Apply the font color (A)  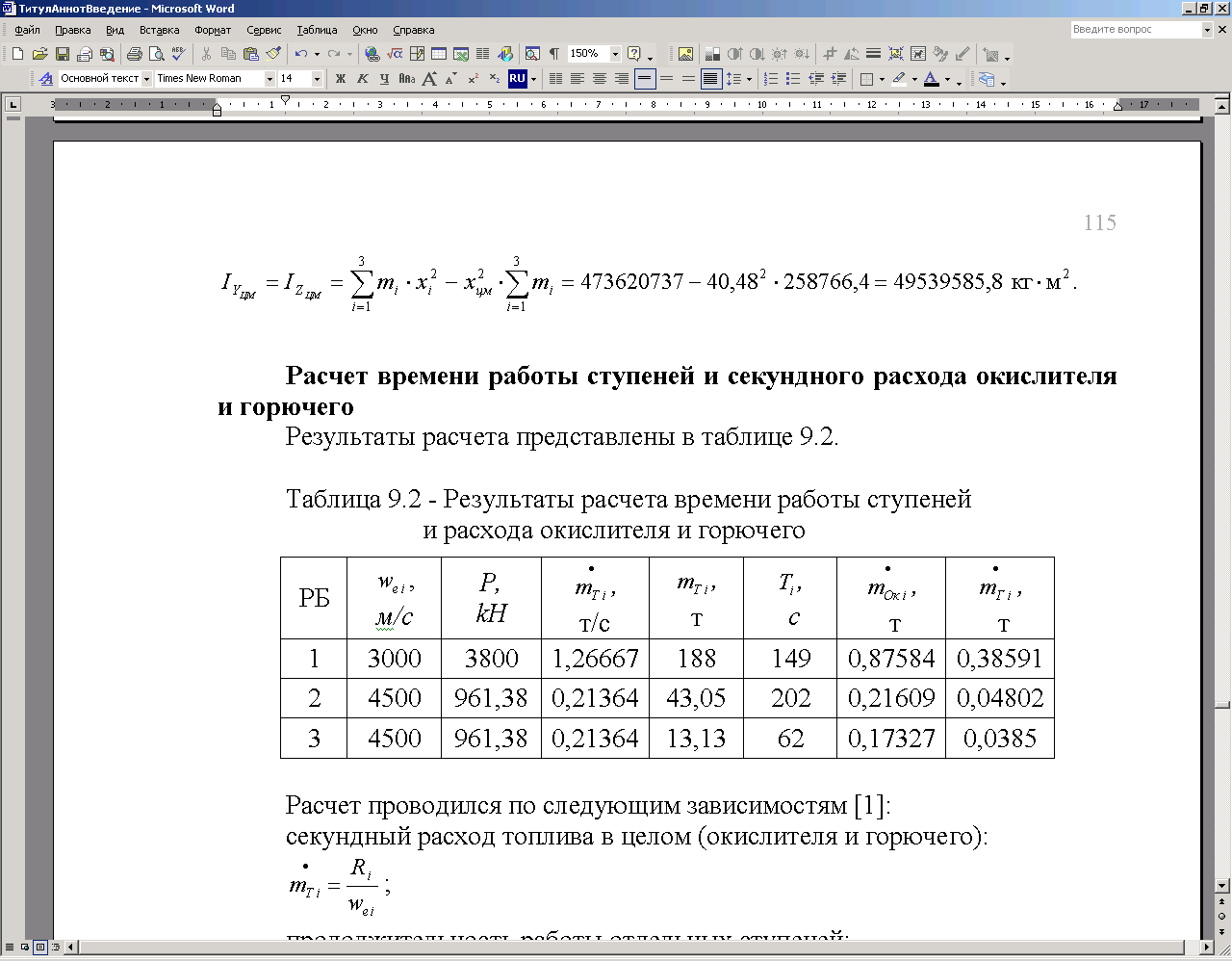tap(931, 78)
